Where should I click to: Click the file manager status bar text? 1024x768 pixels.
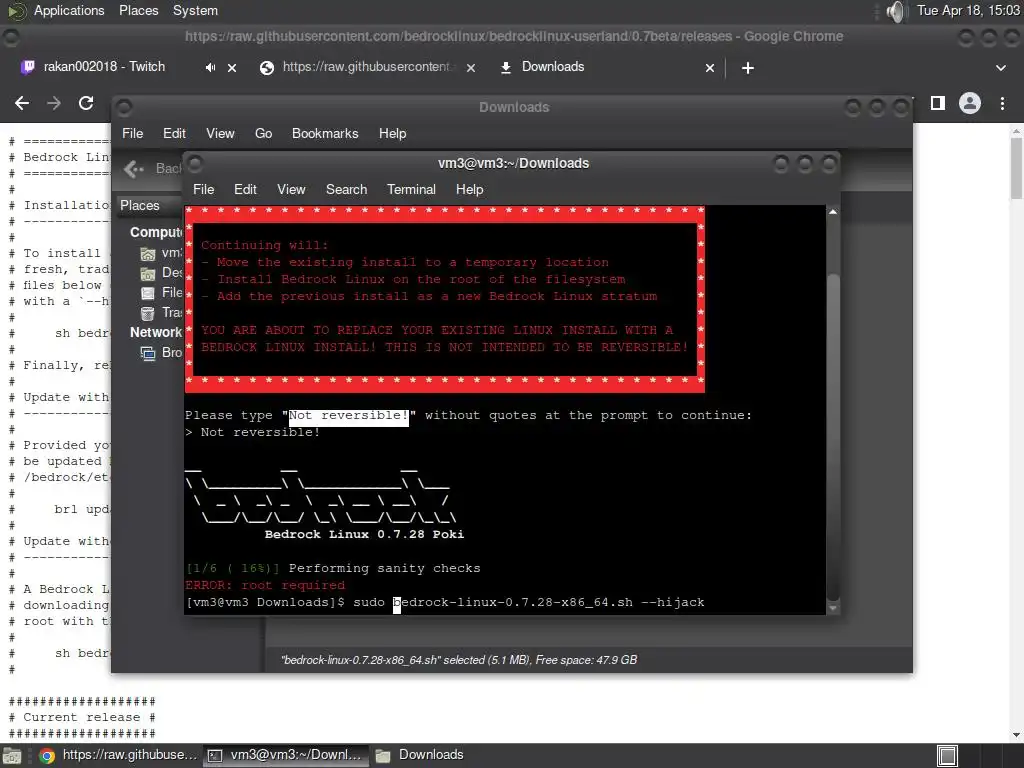point(458,660)
